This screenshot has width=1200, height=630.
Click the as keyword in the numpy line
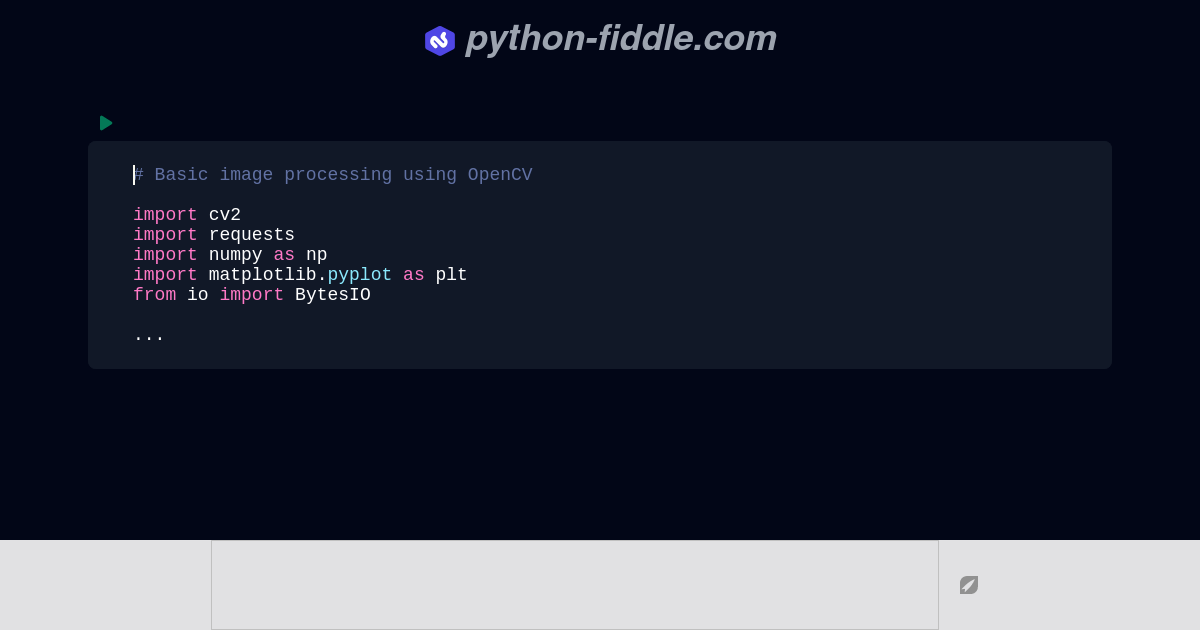click(x=284, y=255)
